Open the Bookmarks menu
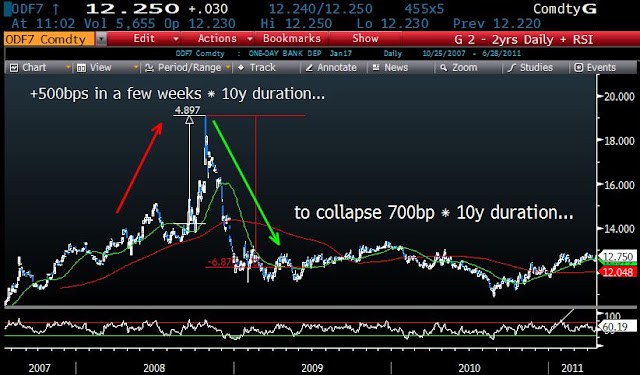The image size is (640, 375). (x=292, y=39)
